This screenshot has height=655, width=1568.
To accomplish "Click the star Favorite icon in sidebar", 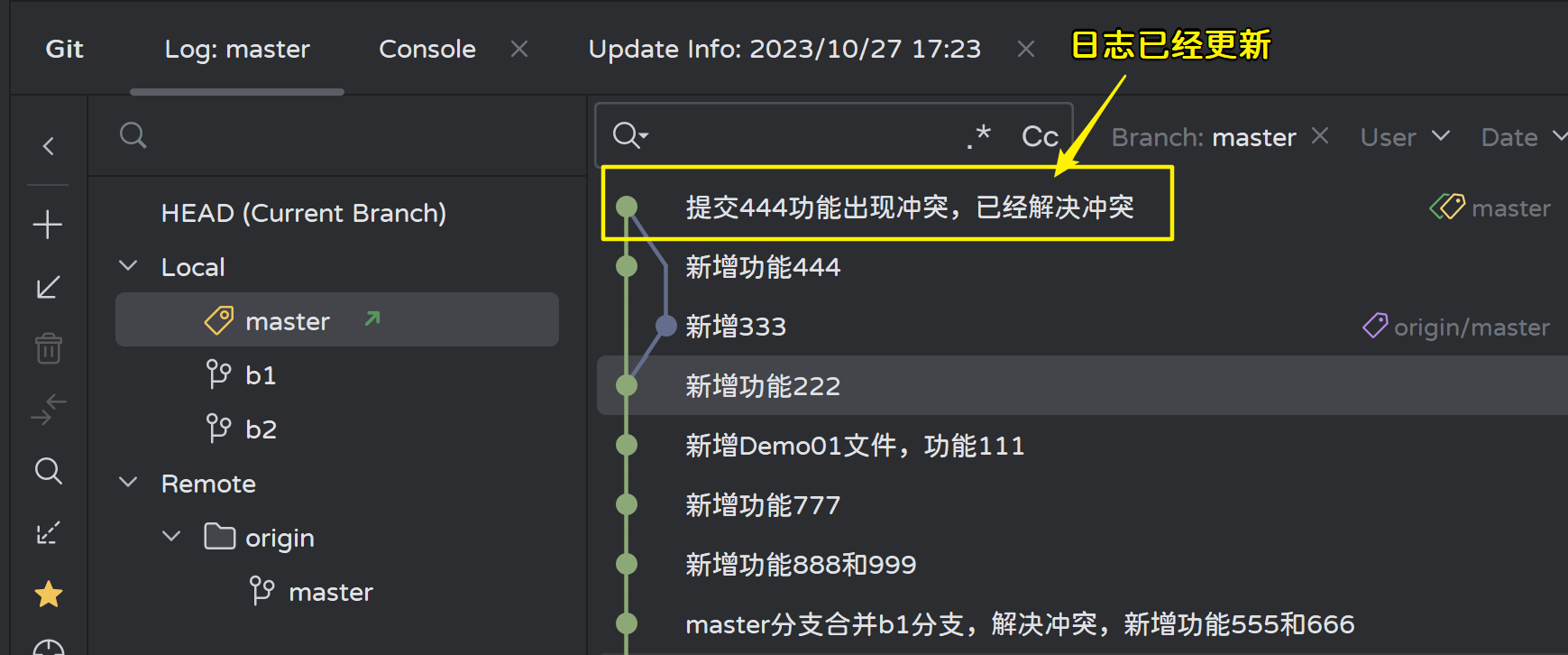I will [48, 595].
